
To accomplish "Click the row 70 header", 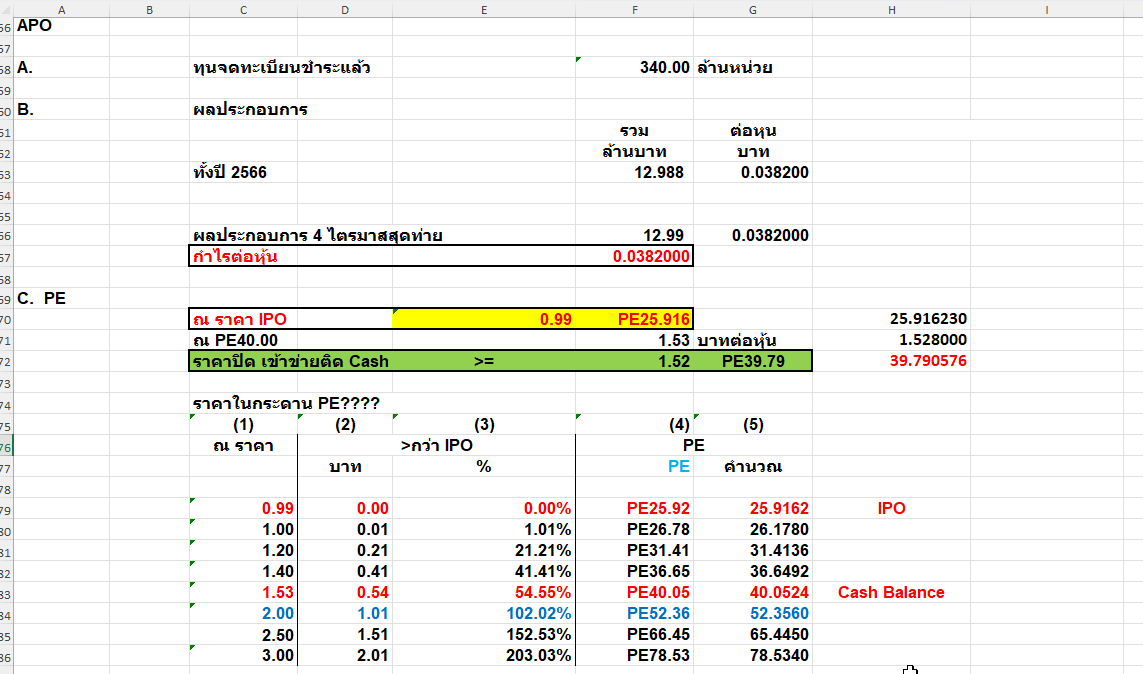I will click(x=7, y=320).
